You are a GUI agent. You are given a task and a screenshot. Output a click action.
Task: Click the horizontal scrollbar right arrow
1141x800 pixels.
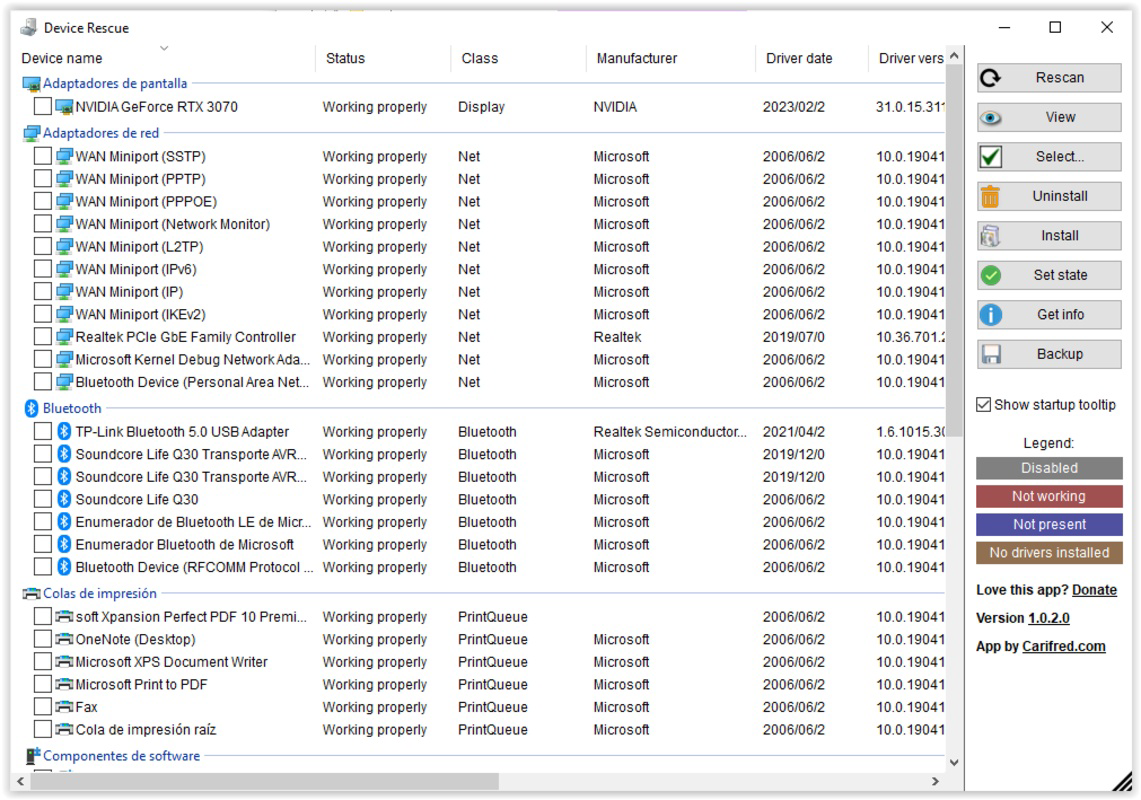936,781
